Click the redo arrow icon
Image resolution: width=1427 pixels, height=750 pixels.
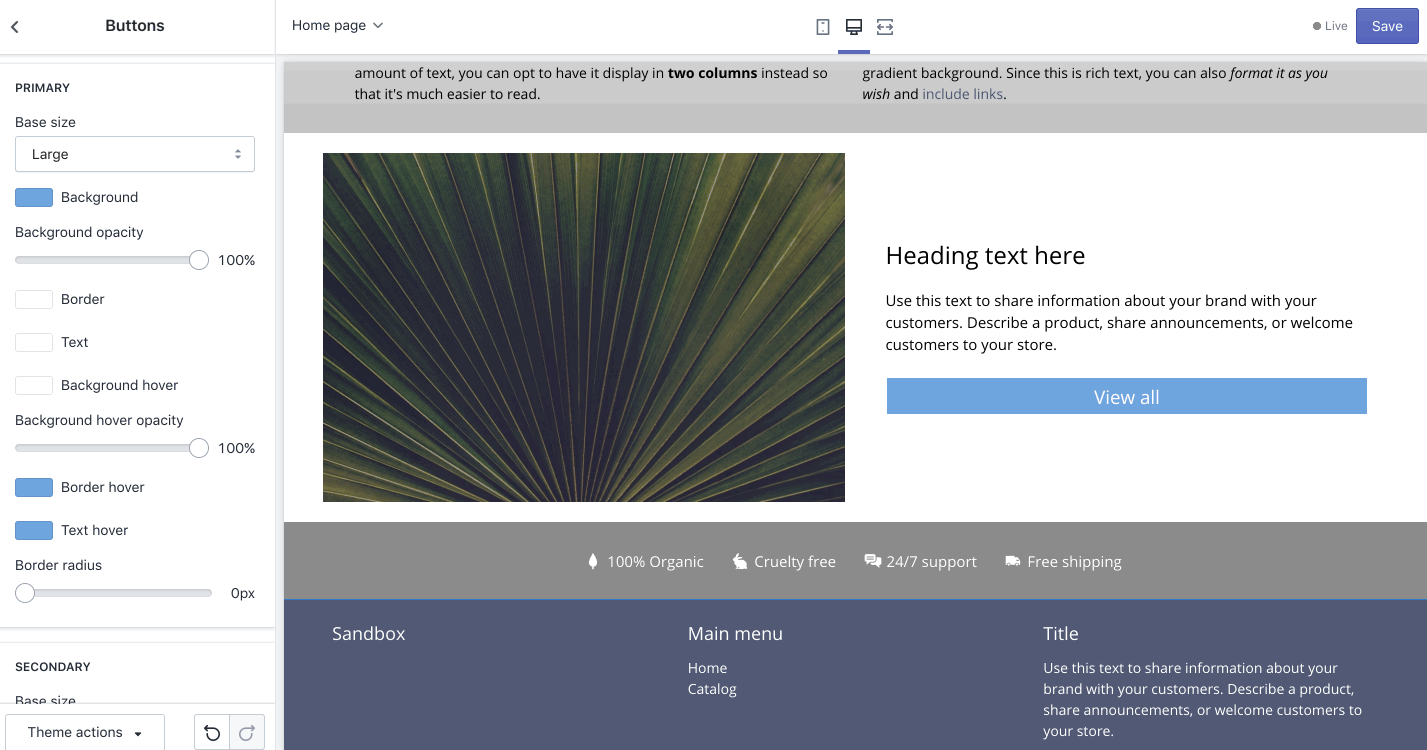click(x=247, y=733)
